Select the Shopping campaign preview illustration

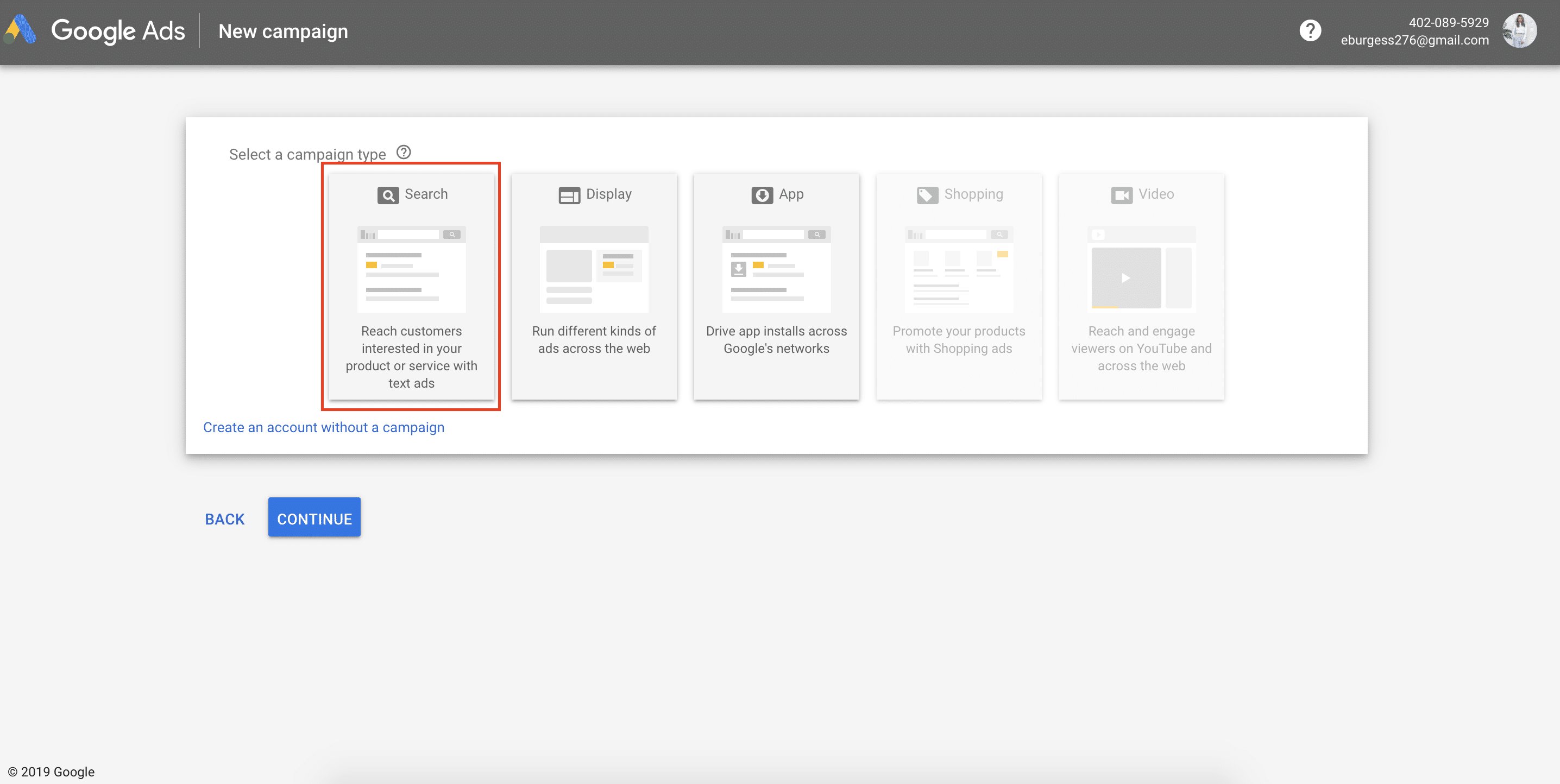(959, 269)
